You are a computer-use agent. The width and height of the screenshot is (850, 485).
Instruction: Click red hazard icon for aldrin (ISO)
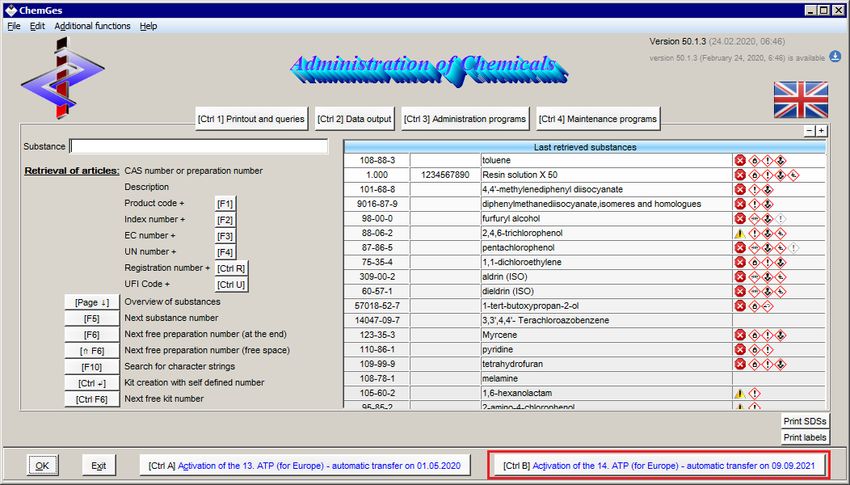(x=740, y=277)
